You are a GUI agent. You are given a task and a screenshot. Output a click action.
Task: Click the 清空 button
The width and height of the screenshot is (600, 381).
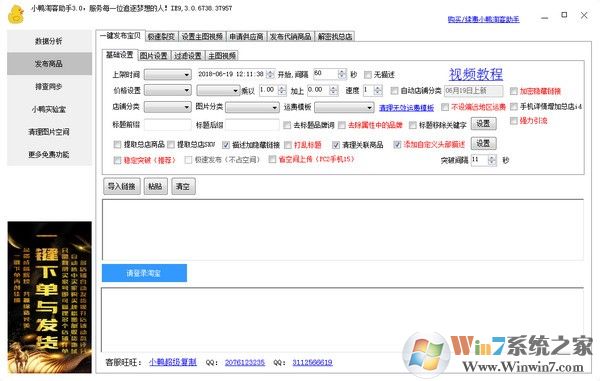tap(183, 187)
